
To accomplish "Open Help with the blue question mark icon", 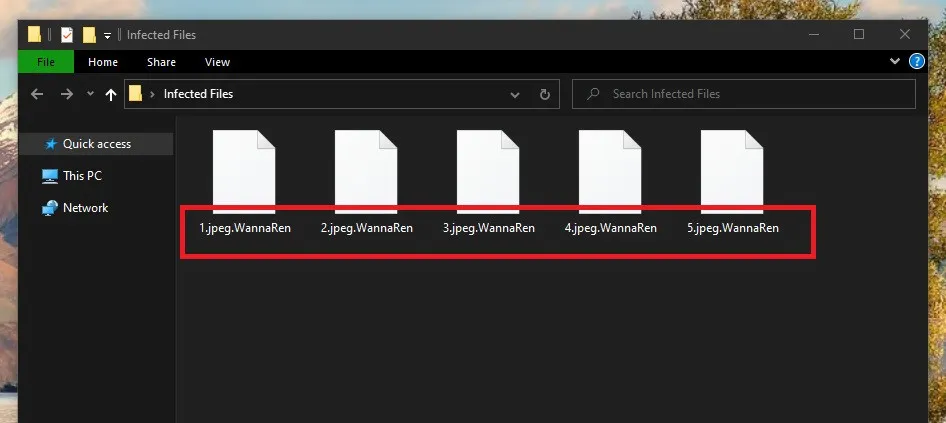I will click(x=917, y=62).
